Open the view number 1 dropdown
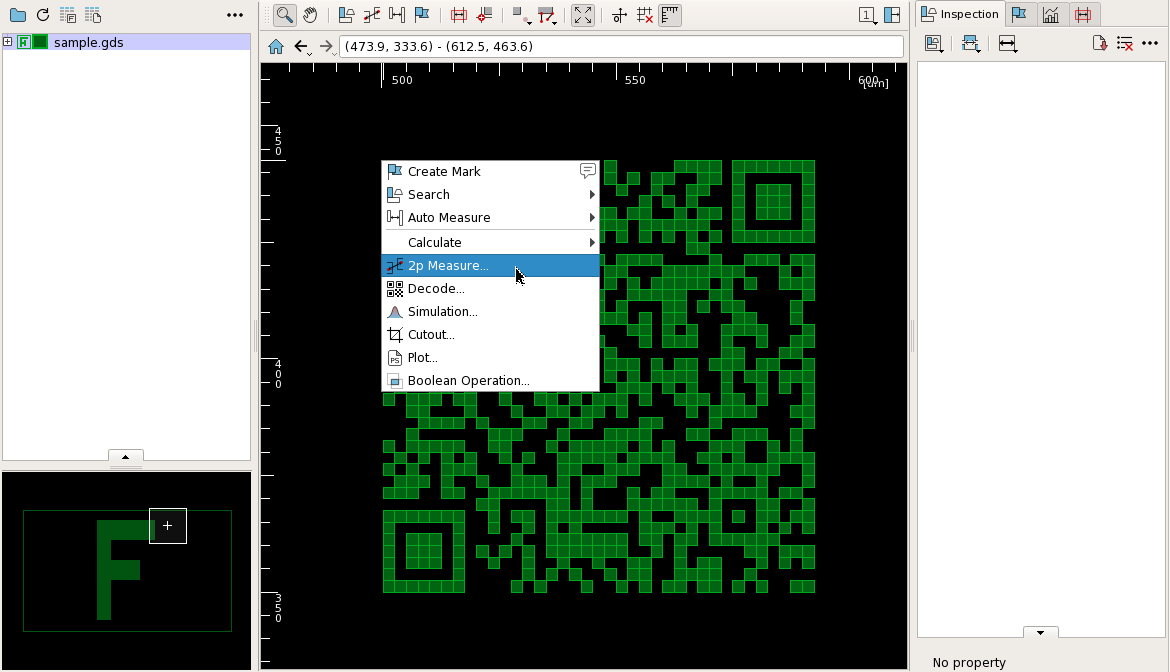The width and height of the screenshot is (1170, 672). click(x=867, y=15)
